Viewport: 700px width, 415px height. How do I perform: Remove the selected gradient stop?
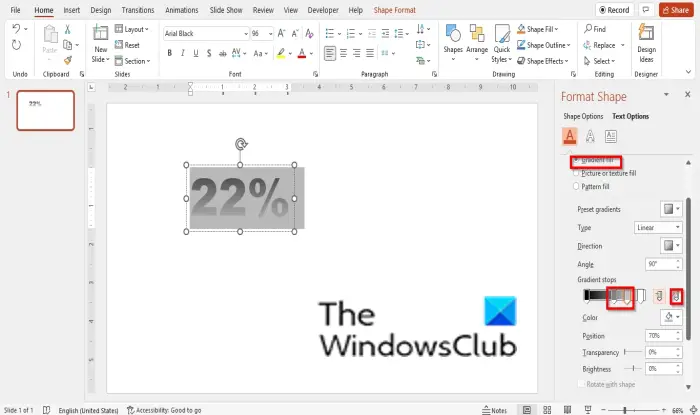pyautogui.click(x=676, y=296)
